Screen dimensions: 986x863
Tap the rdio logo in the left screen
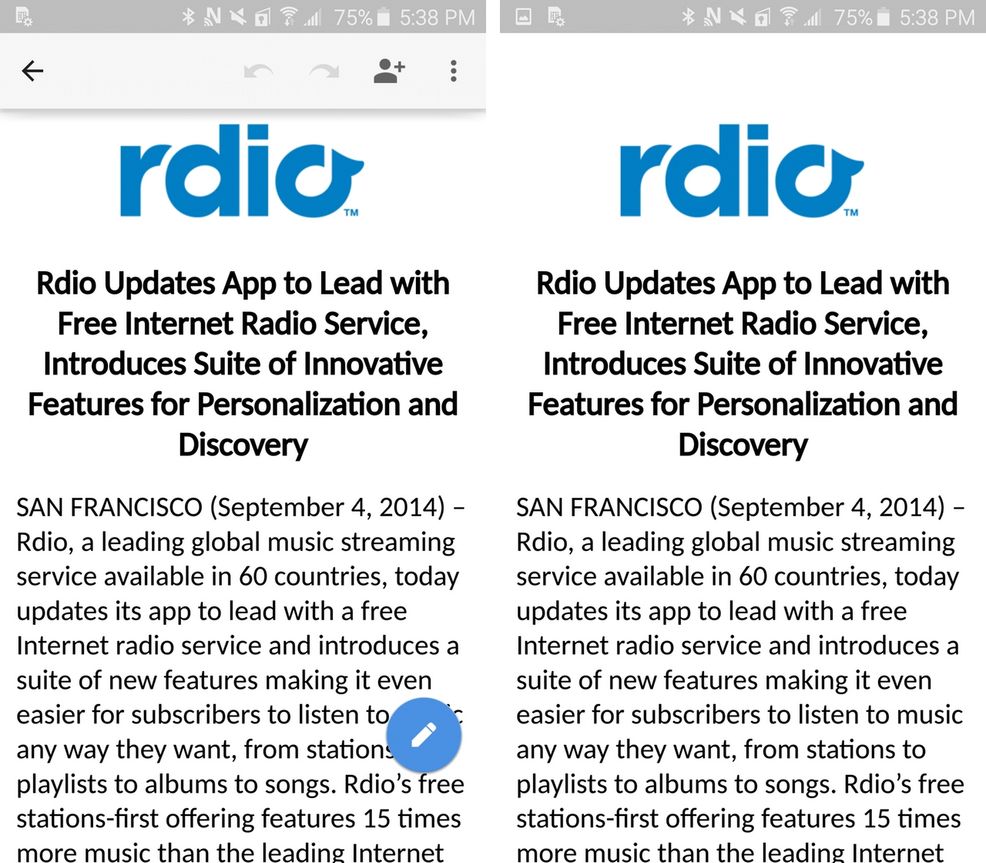[x=241, y=171]
